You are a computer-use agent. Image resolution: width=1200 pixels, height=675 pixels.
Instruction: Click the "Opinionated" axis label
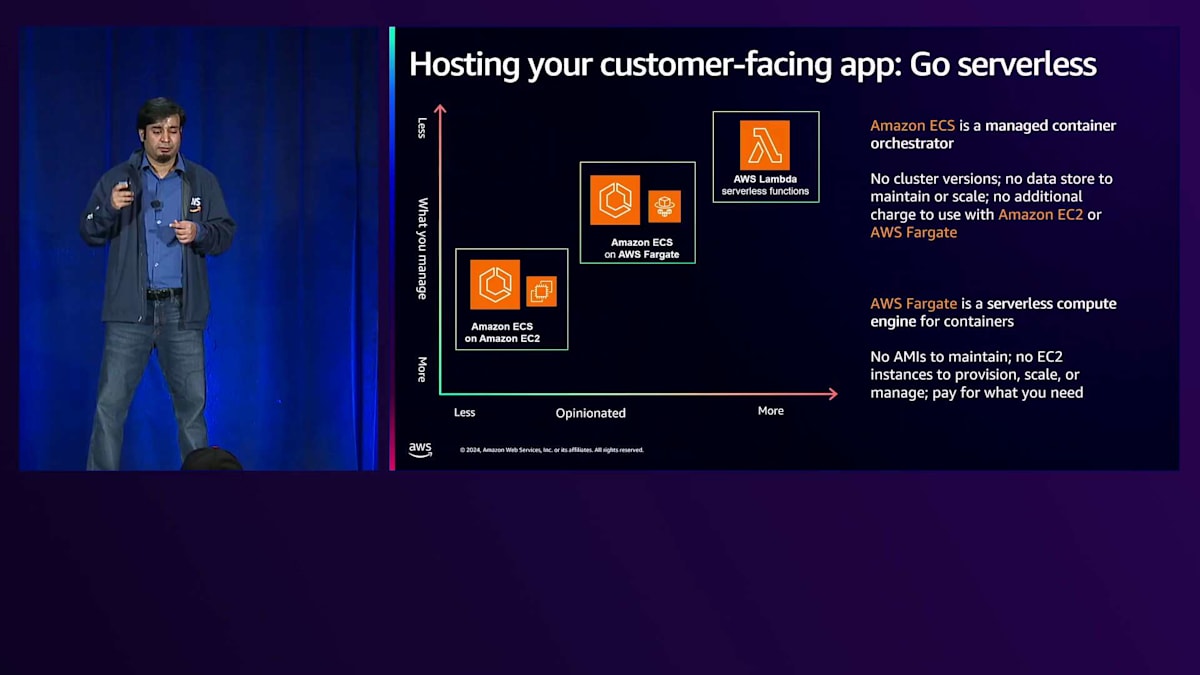click(591, 413)
